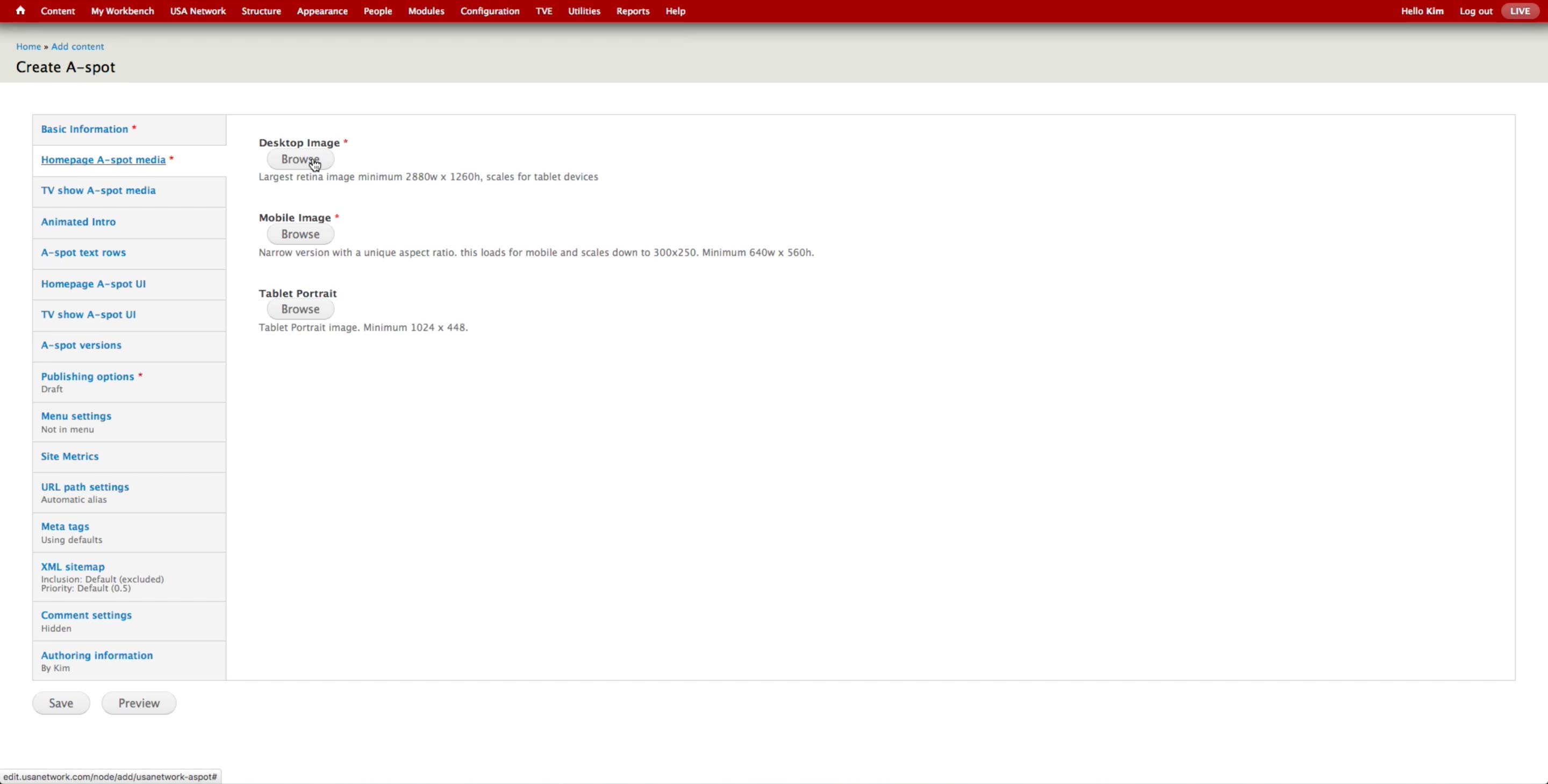This screenshot has width=1548, height=784.
Task: Save the A-spot node
Action: coord(61,703)
